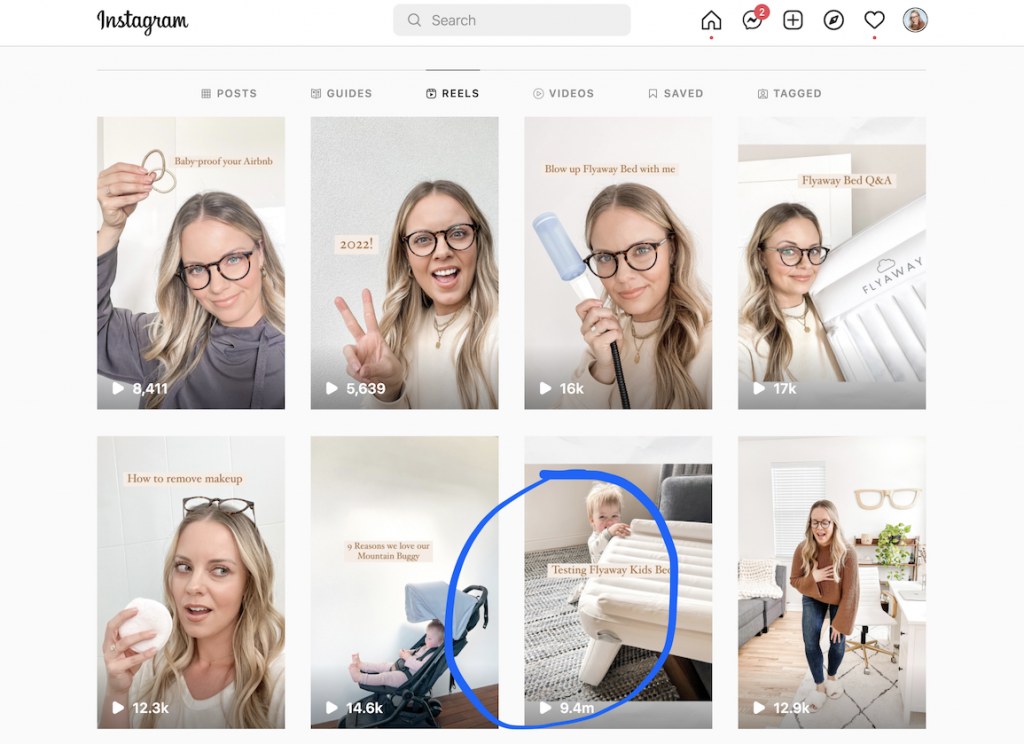Click the play icon beside 12.9k

pyautogui.click(x=759, y=707)
